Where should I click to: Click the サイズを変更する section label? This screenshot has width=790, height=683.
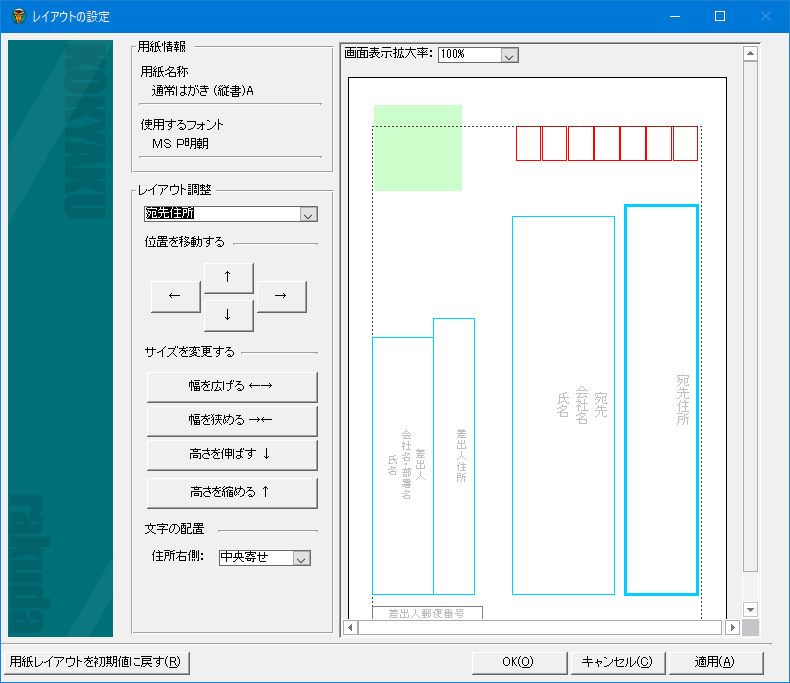(x=189, y=352)
